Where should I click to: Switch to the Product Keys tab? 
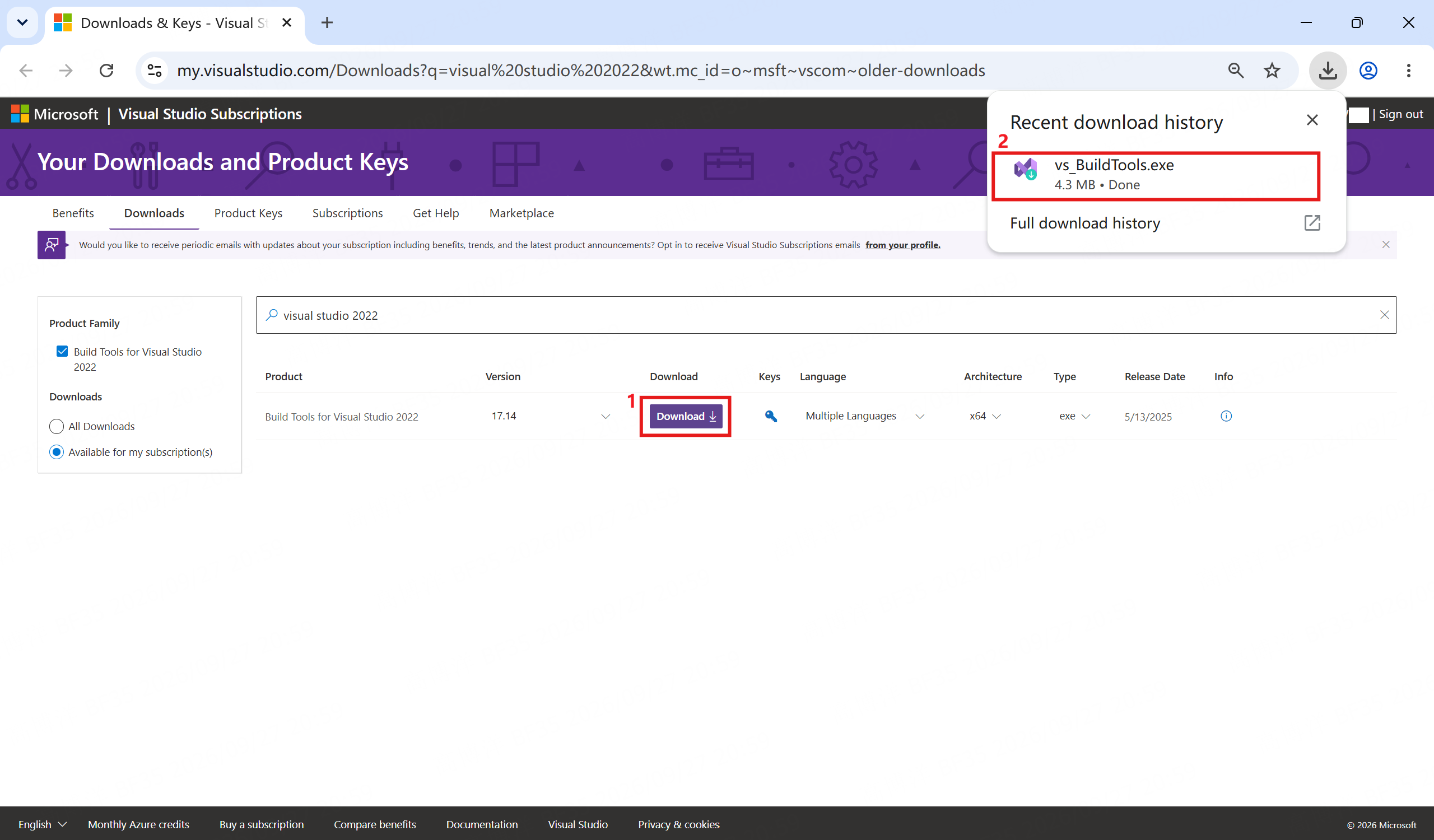tap(248, 213)
